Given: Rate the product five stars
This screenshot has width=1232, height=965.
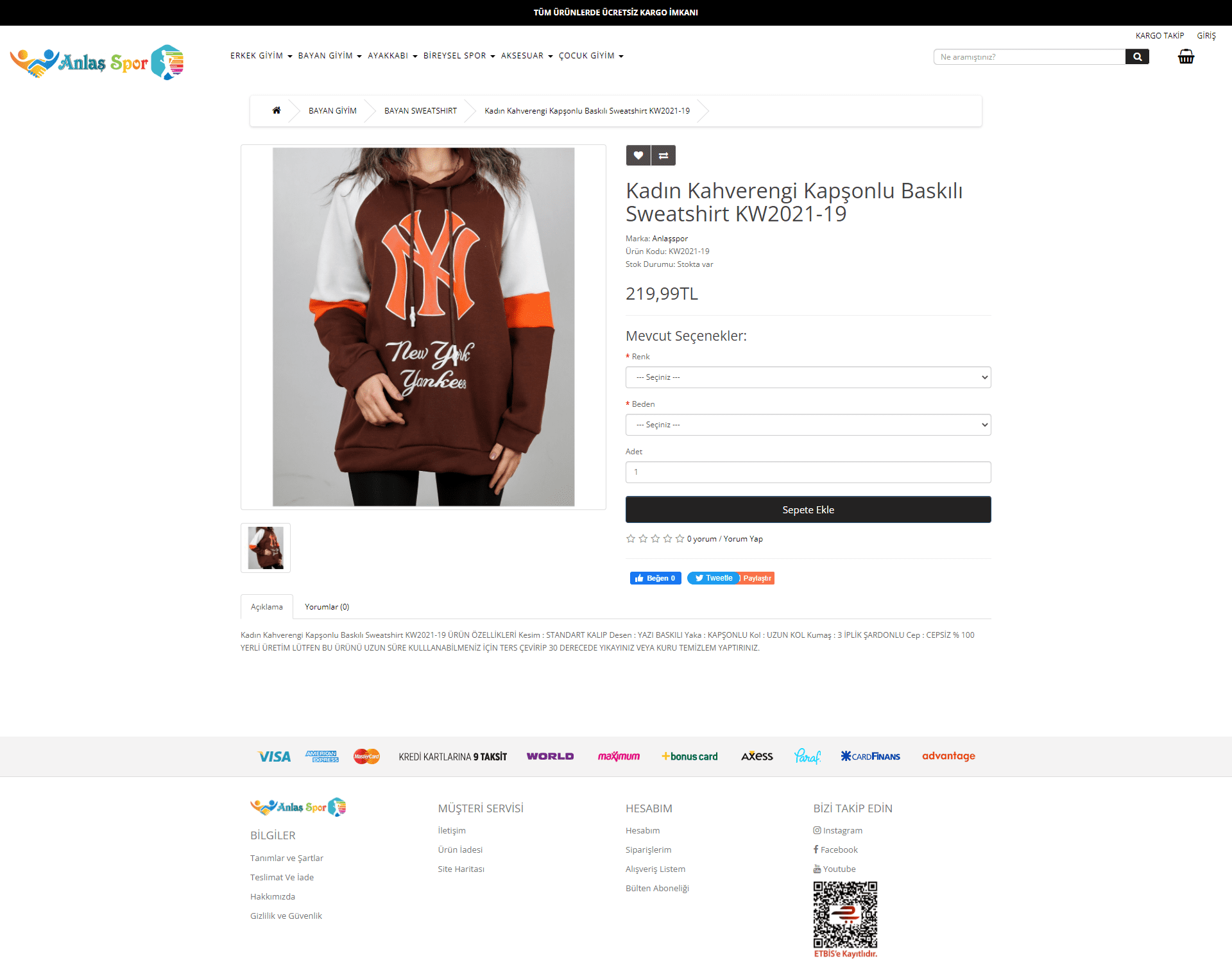Looking at the screenshot, I should click(x=680, y=539).
